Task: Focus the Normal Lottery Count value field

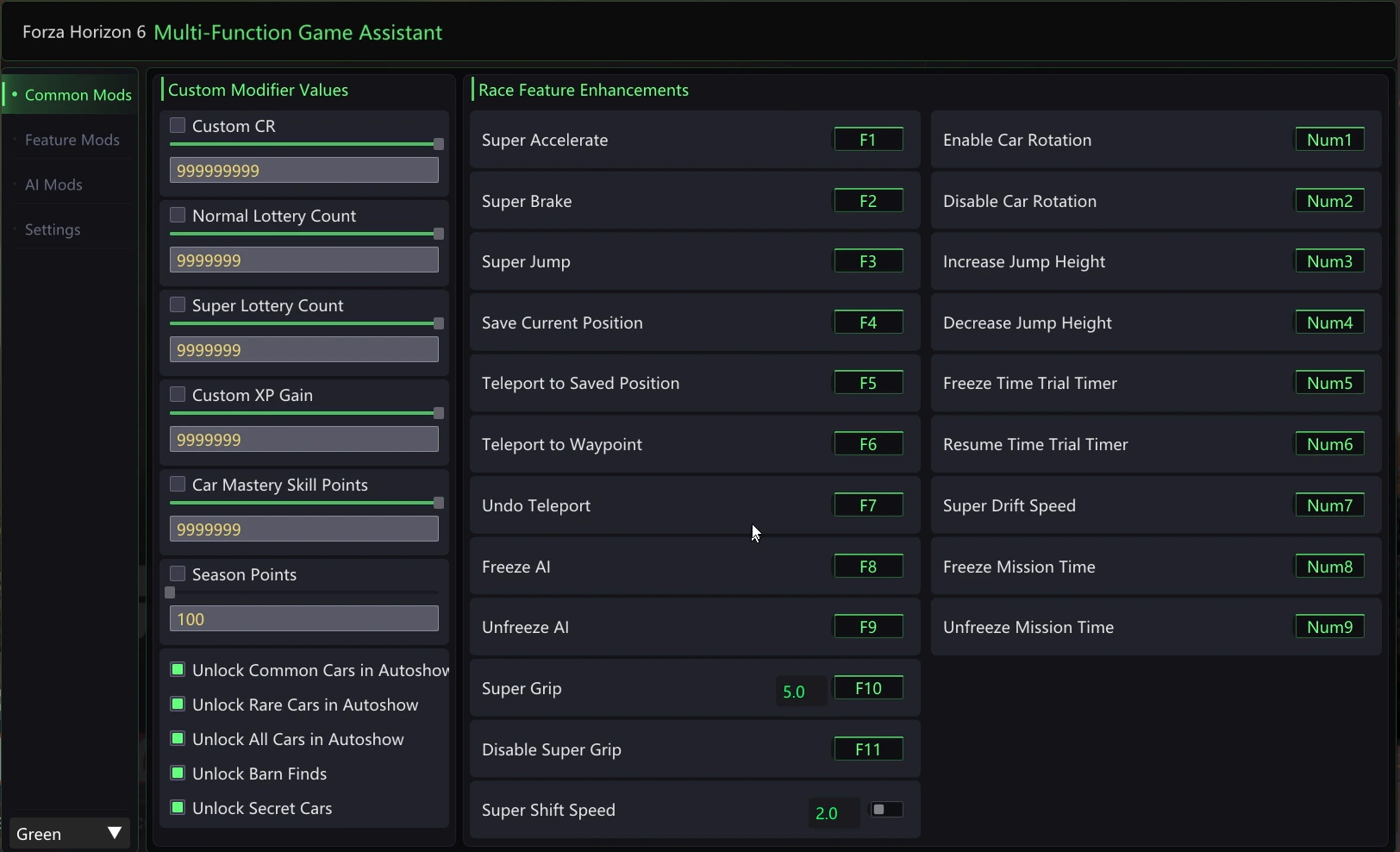Action: [x=304, y=260]
